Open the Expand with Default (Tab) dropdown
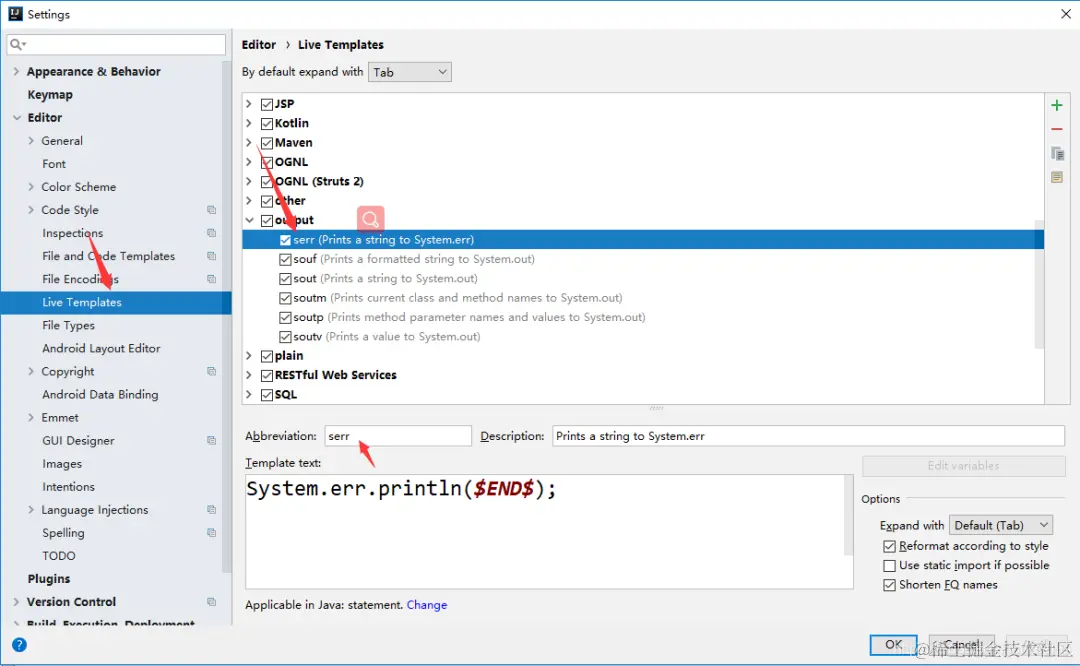 (x=1001, y=525)
